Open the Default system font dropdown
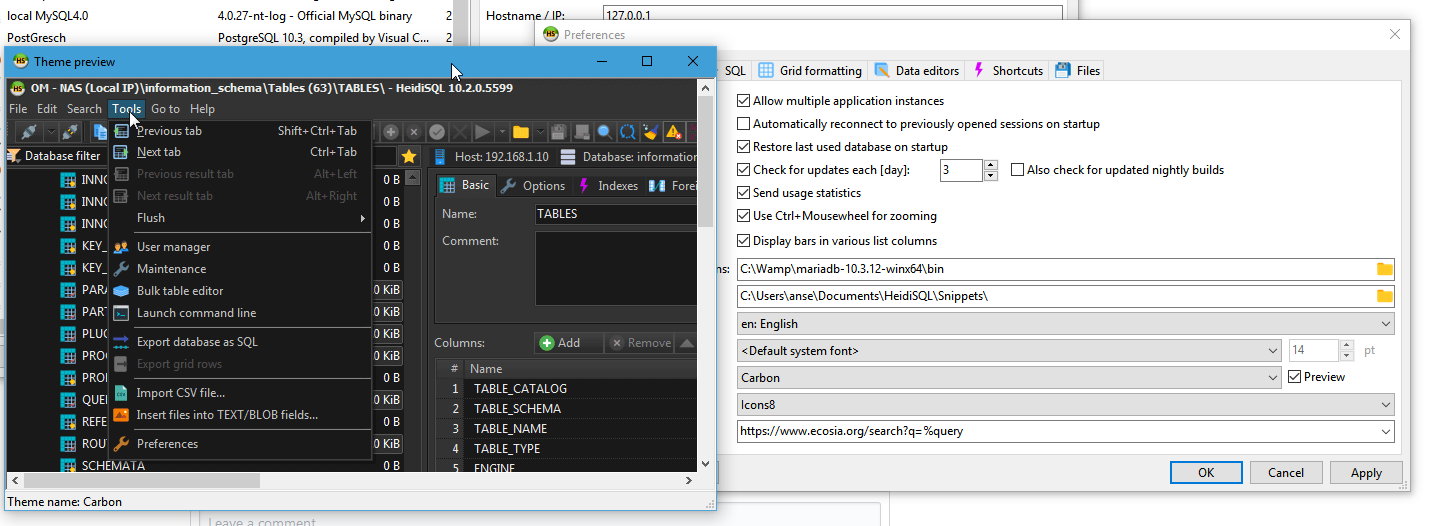Screen dimensions: 1438x526 click(x=1009, y=351)
